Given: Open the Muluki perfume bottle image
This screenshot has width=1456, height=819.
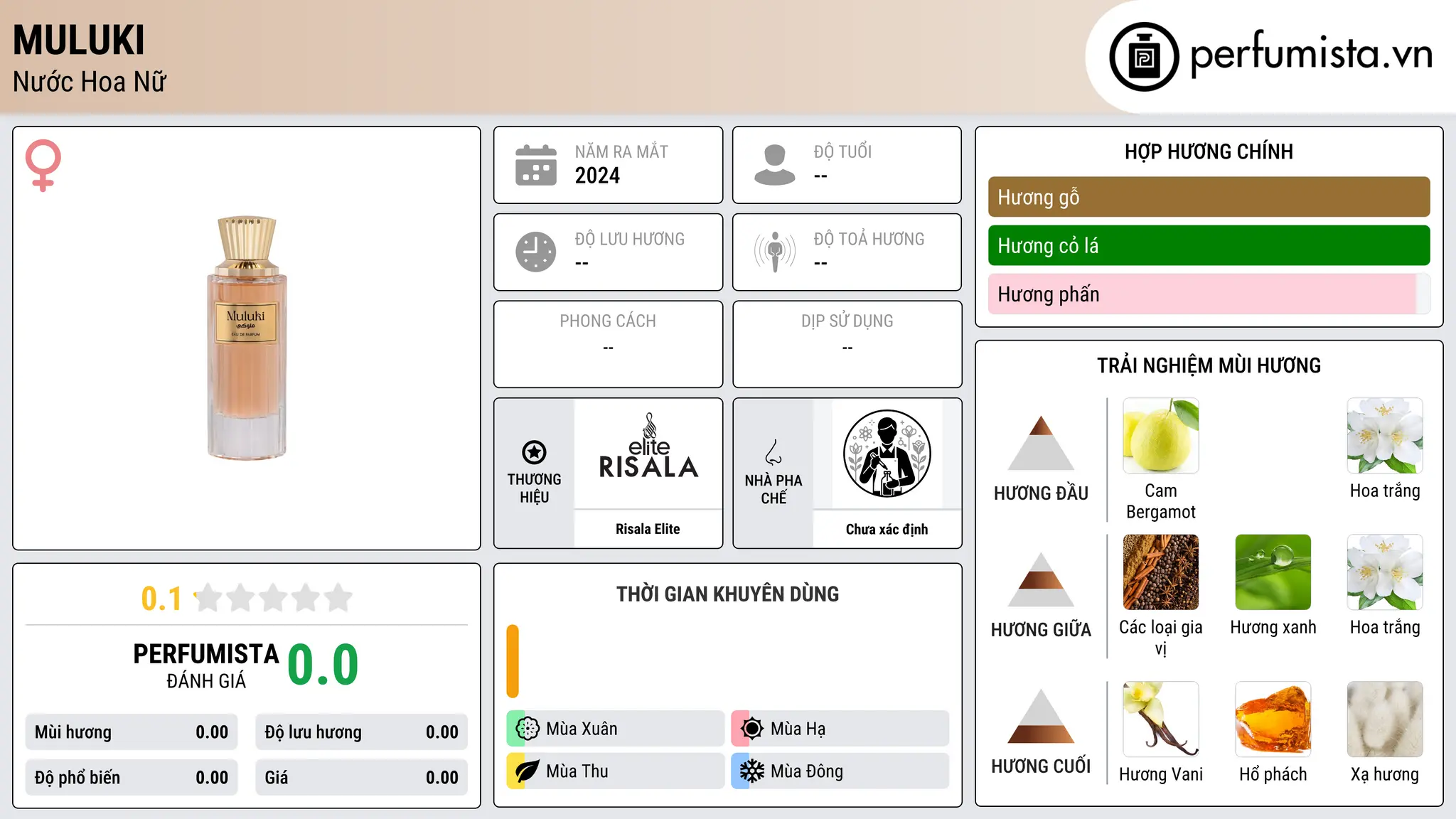Looking at the screenshot, I should [x=247, y=338].
